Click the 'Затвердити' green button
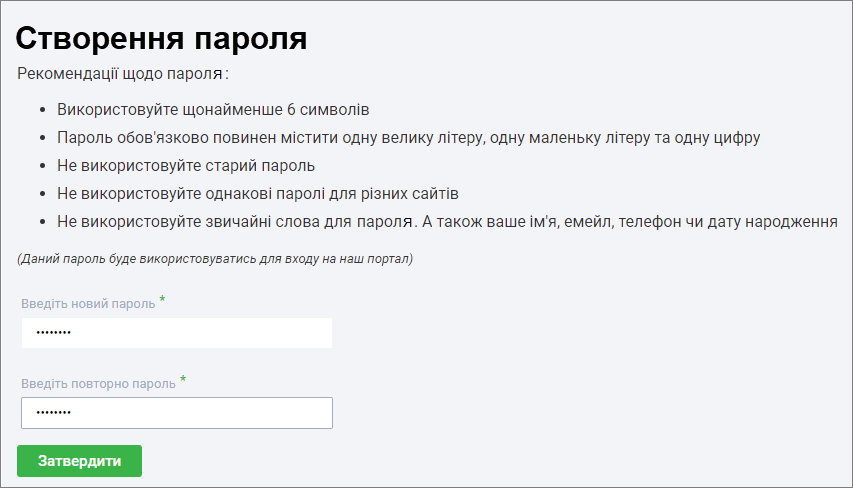Viewport: 853px width, 488px height. (79, 461)
